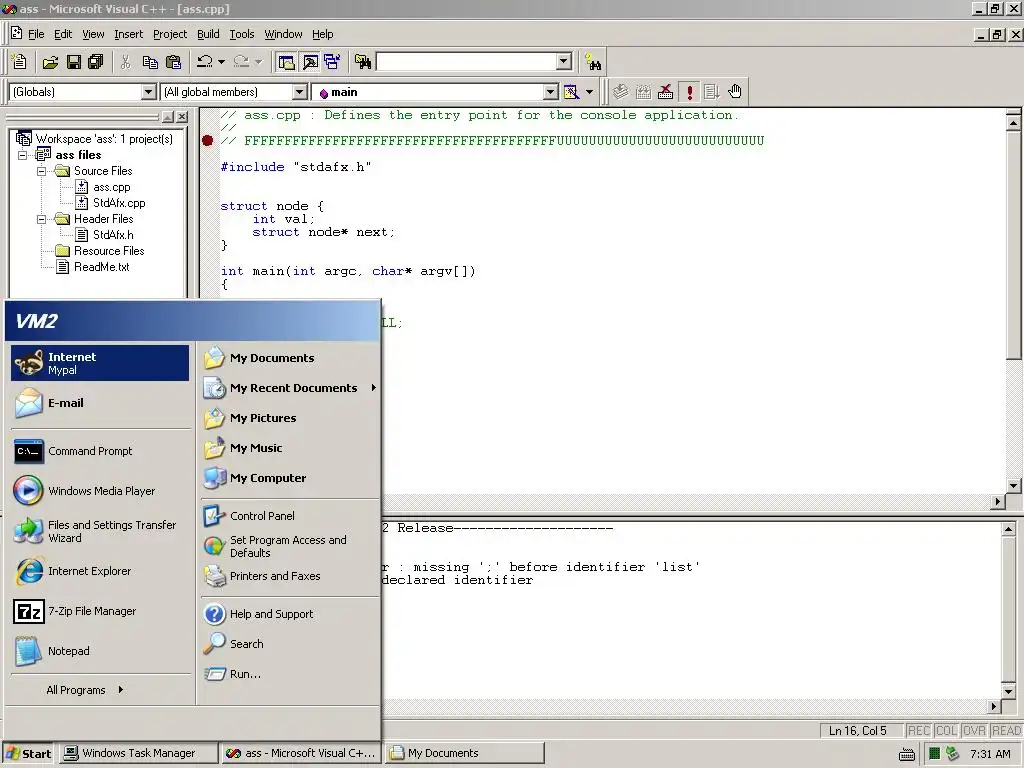
Task: Open Mypal Internet browser from Start menu
Action: pyautogui.click(x=100, y=363)
